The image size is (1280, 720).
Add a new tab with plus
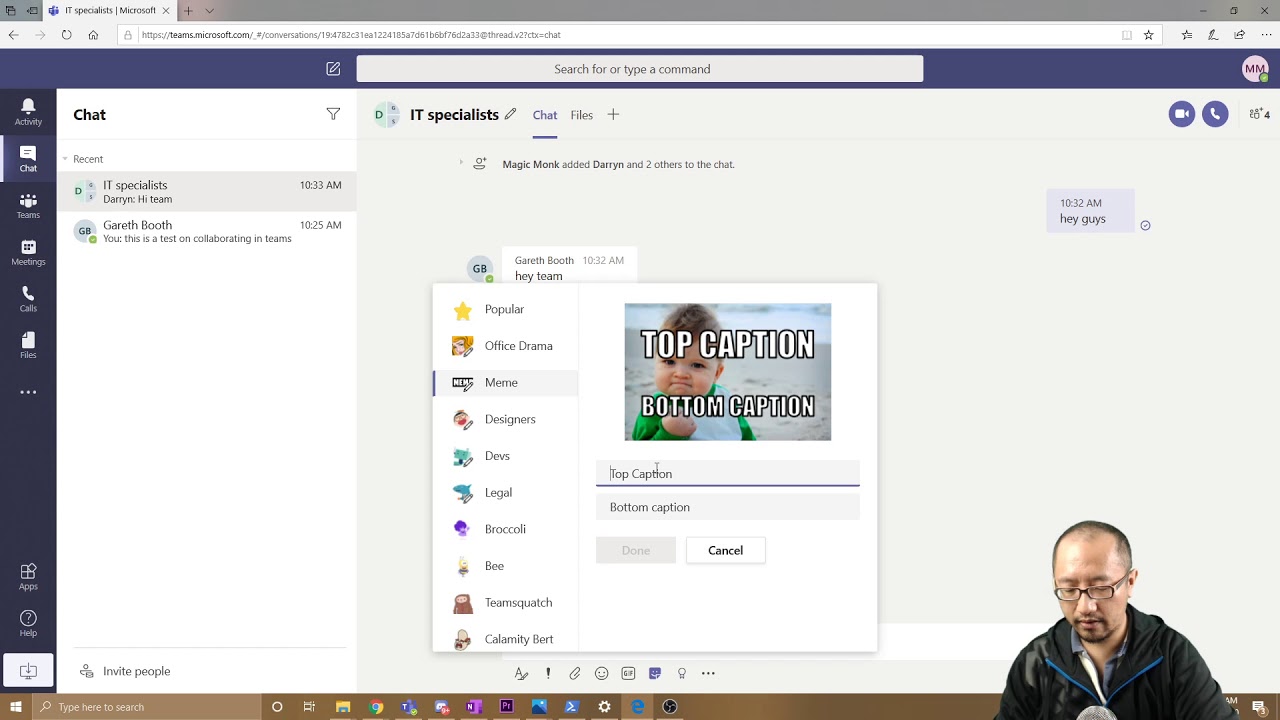tap(613, 115)
